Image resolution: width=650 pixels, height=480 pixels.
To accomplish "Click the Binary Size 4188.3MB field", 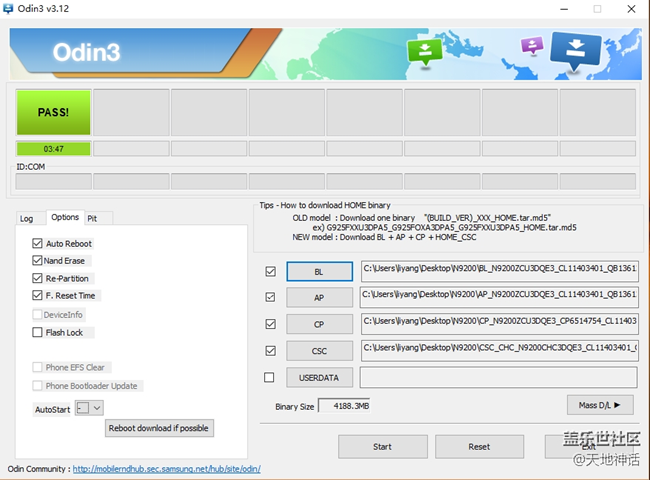I will [x=344, y=406].
